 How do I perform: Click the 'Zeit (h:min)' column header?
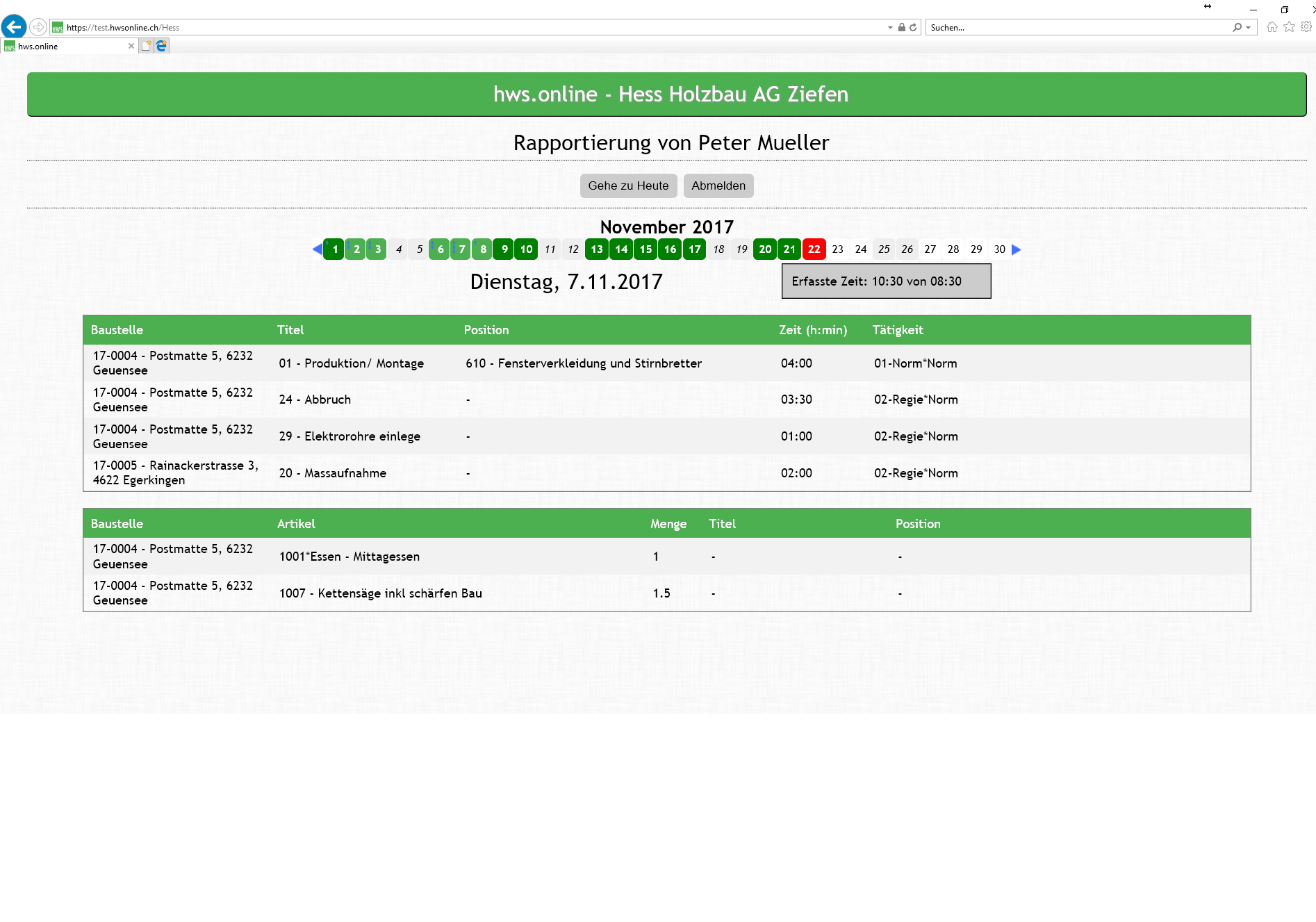[x=813, y=330]
